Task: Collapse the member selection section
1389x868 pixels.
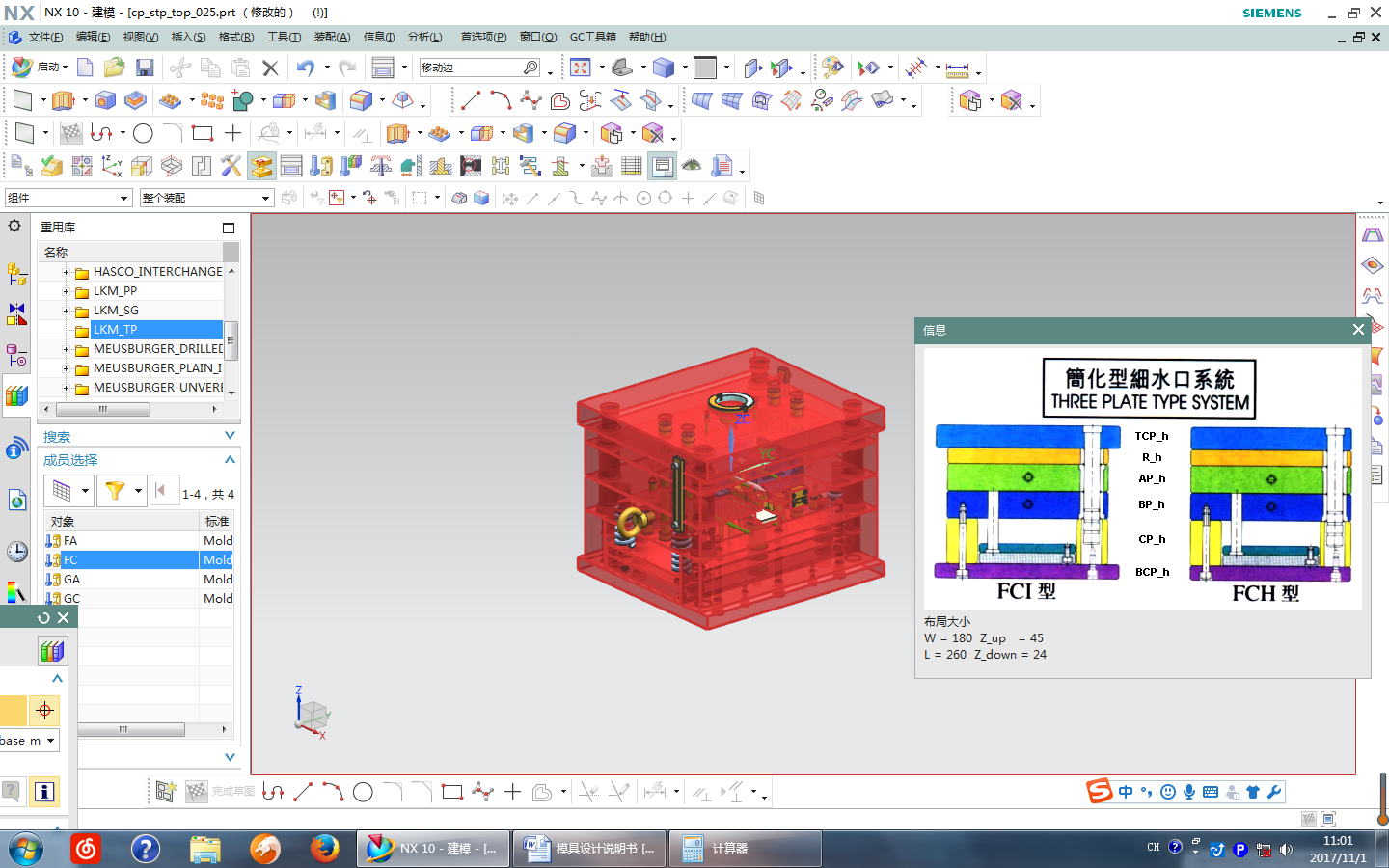Action: click(x=230, y=459)
